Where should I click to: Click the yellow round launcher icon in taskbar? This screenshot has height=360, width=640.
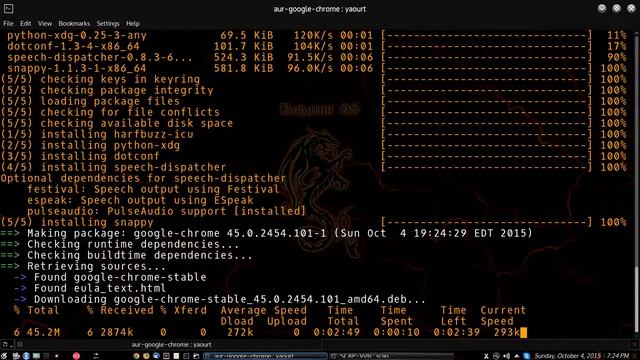(146, 356)
